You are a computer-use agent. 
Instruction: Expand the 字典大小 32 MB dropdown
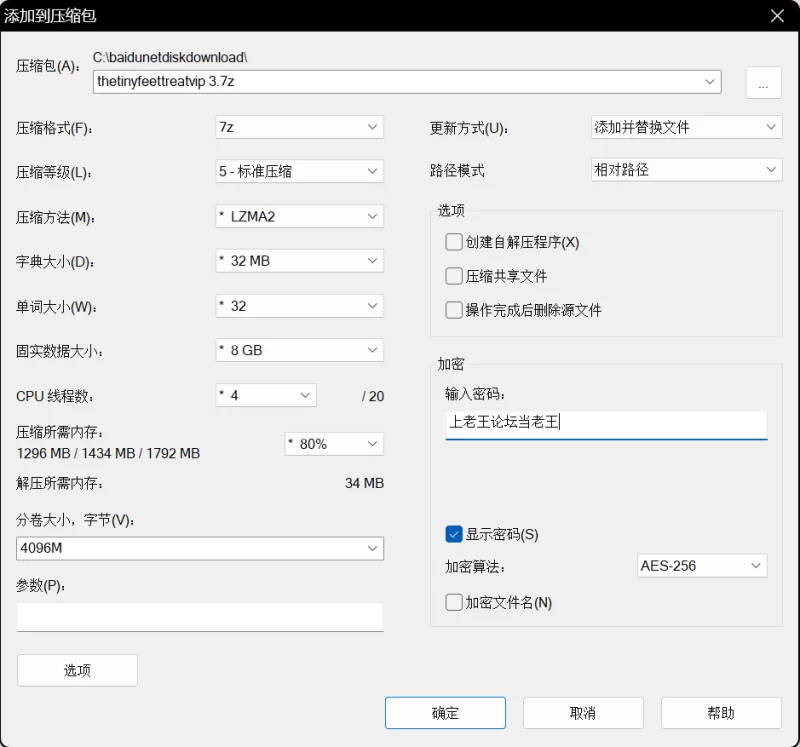(299, 261)
